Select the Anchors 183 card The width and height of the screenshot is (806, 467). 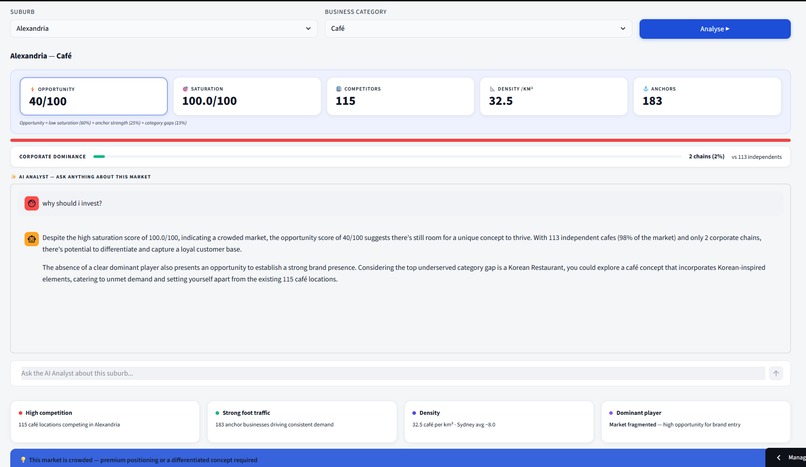click(707, 96)
